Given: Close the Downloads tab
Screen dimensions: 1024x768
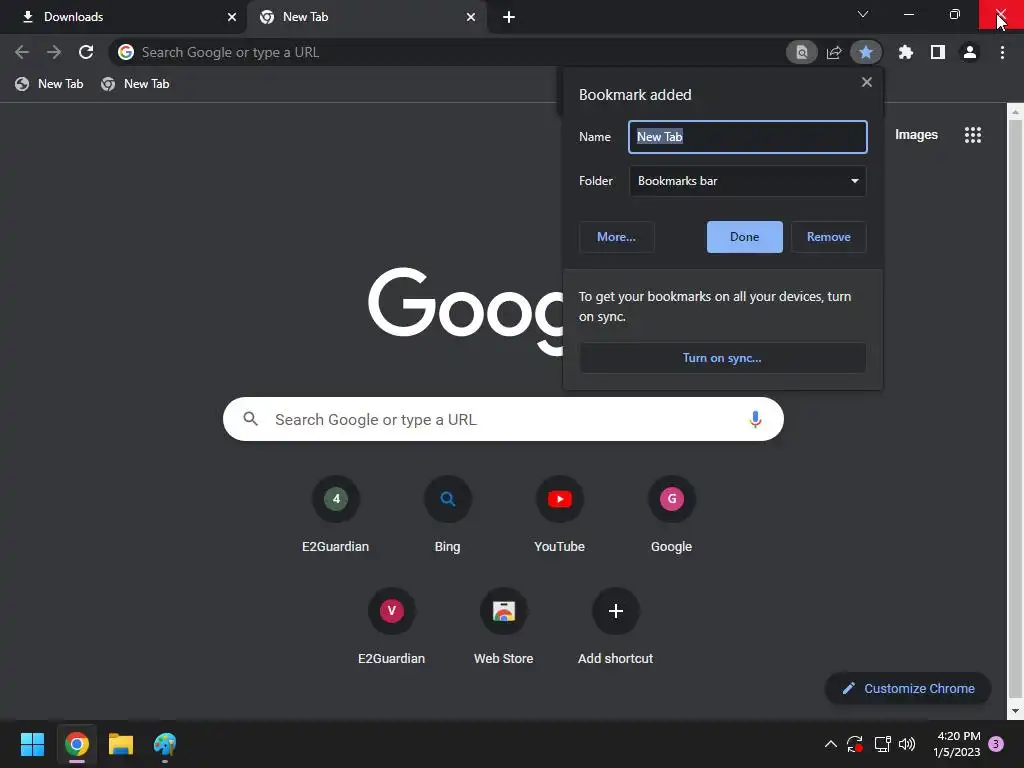Looking at the screenshot, I should [232, 17].
